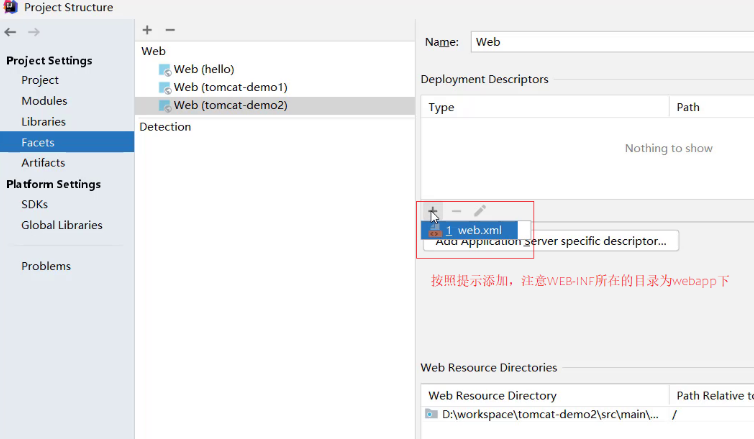This screenshot has height=439, width=754.
Task: Remove the deployment descriptor with minus icon
Action: click(x=456, y=211)
